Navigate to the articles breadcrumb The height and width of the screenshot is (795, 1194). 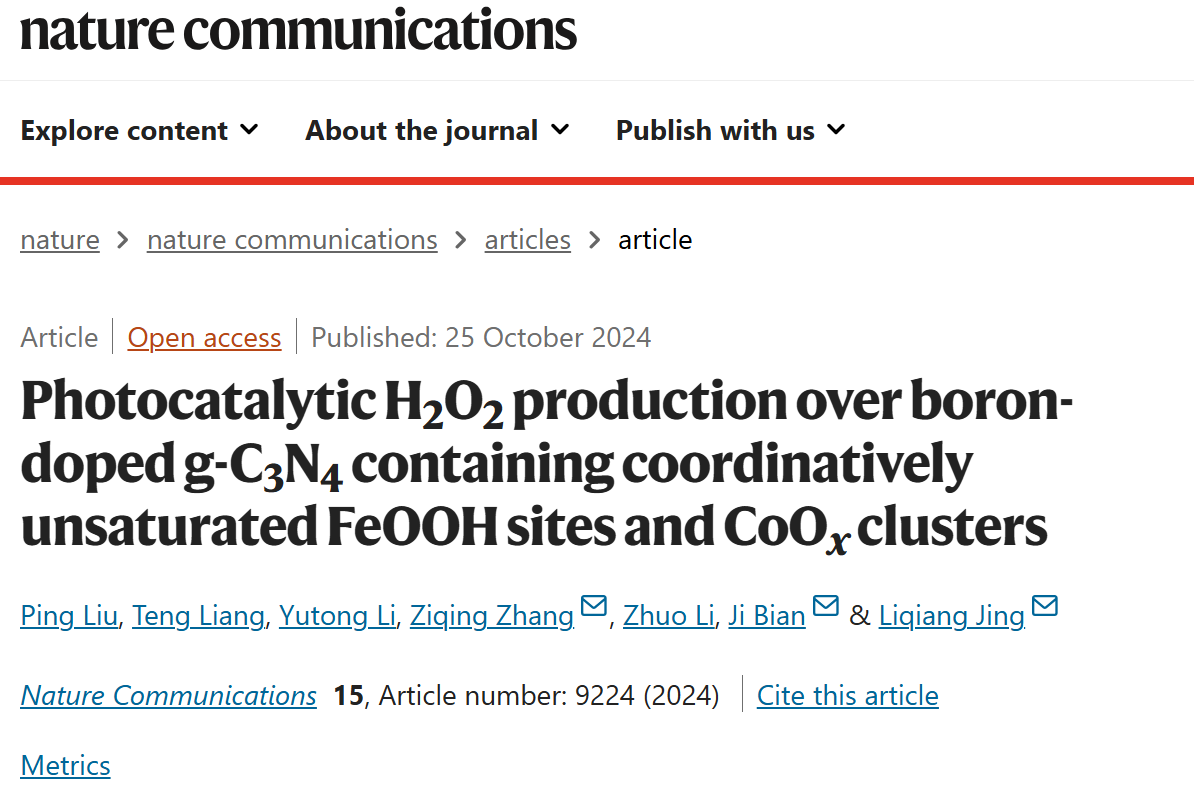(528, 240)
